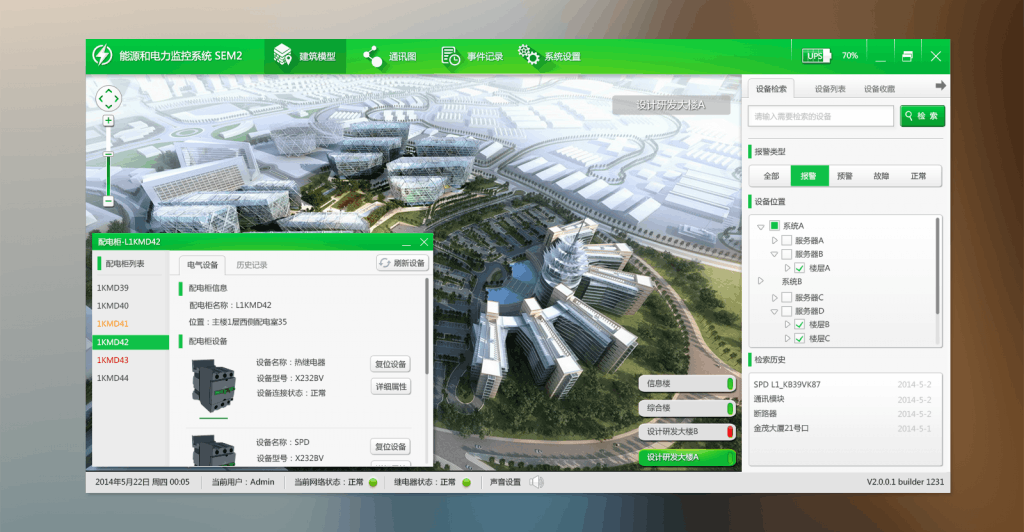
Task: Toggle the 系统A checkbox
Action: coord(774,226)
